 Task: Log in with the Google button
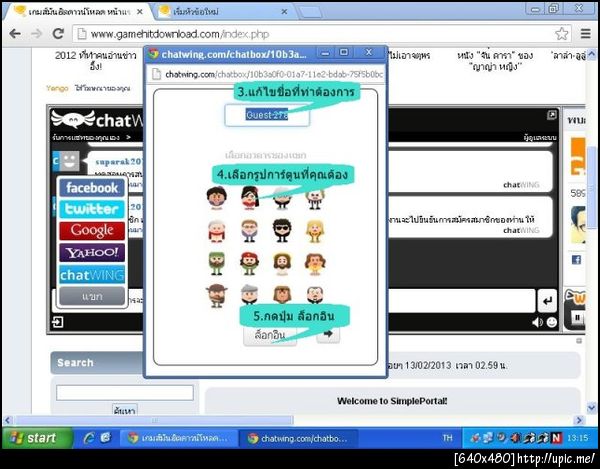(x=92, y=230)
